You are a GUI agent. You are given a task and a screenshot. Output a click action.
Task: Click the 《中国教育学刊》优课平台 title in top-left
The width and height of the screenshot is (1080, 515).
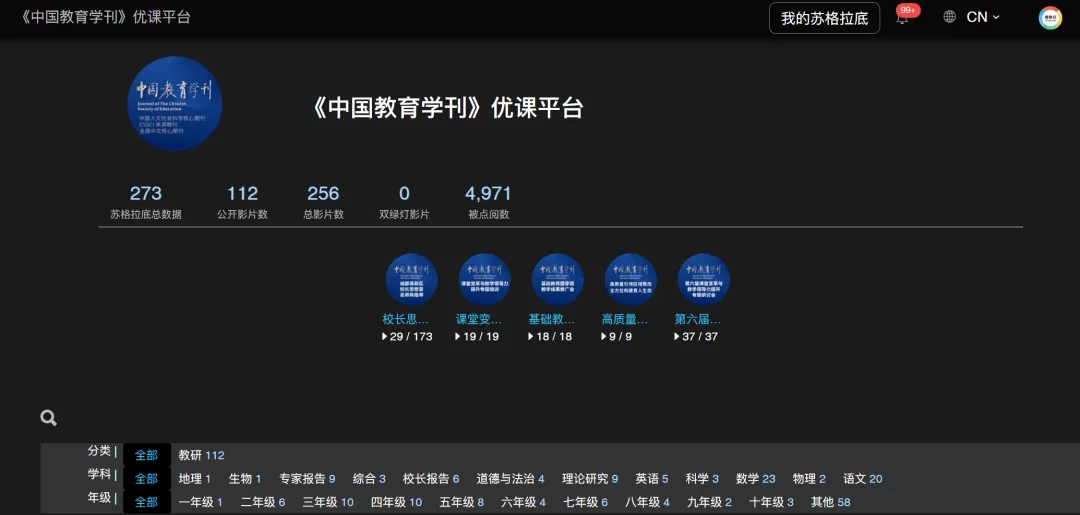(105, 17)
